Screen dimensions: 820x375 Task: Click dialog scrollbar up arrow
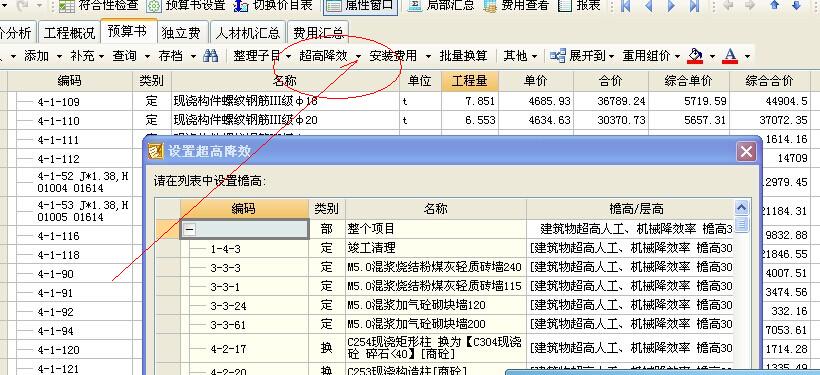pos(742,208)
